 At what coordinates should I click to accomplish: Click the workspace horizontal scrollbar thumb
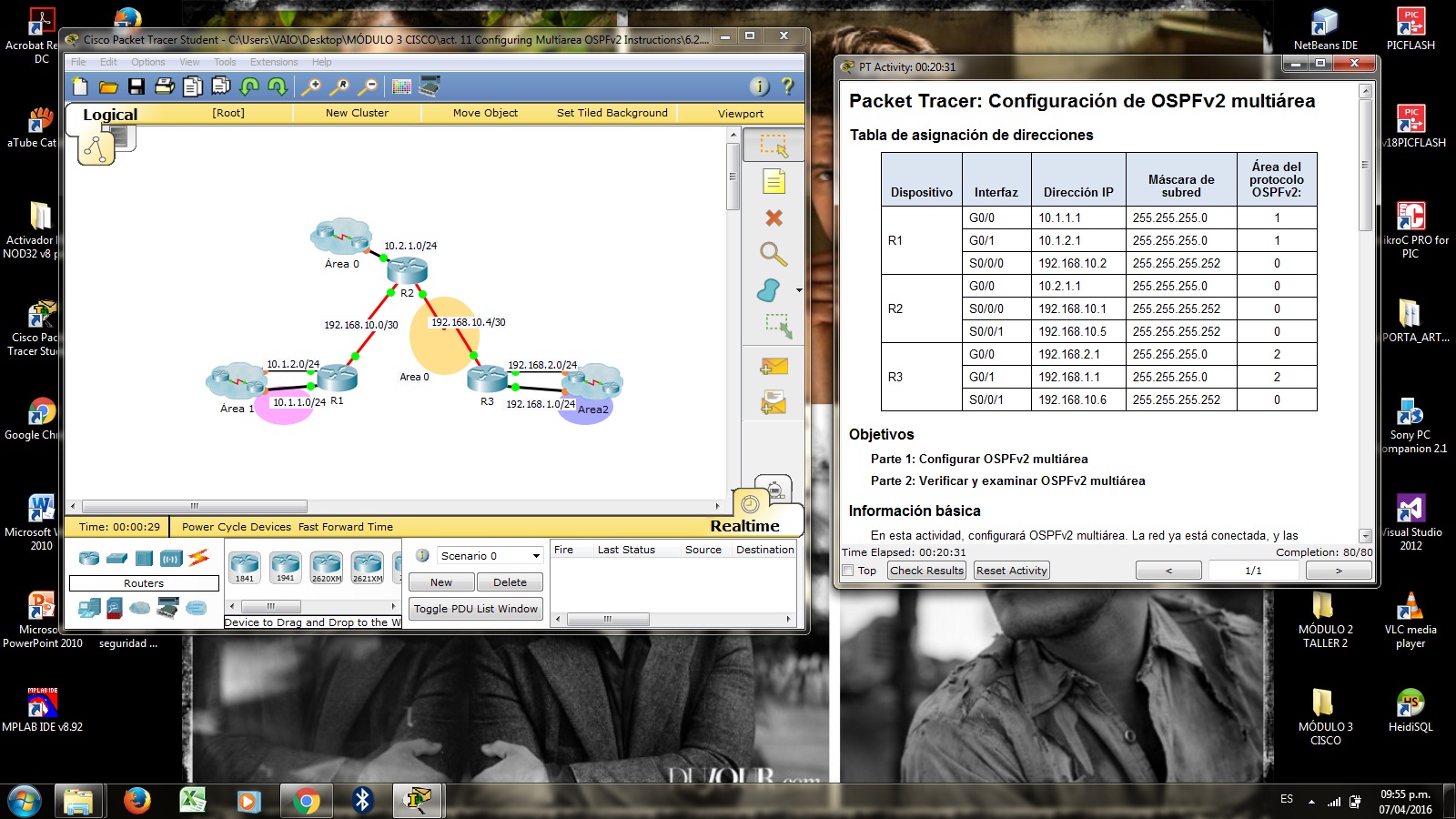194,506
